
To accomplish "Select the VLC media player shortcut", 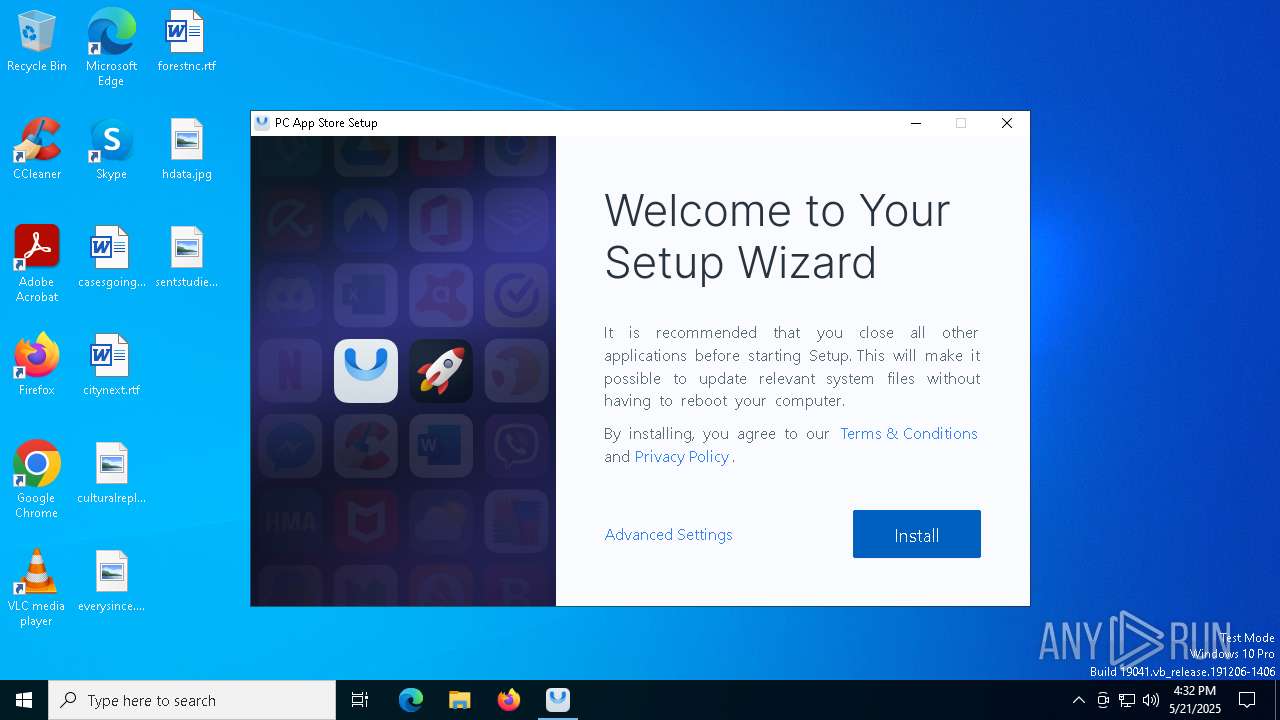I will (x=37, y=587).
